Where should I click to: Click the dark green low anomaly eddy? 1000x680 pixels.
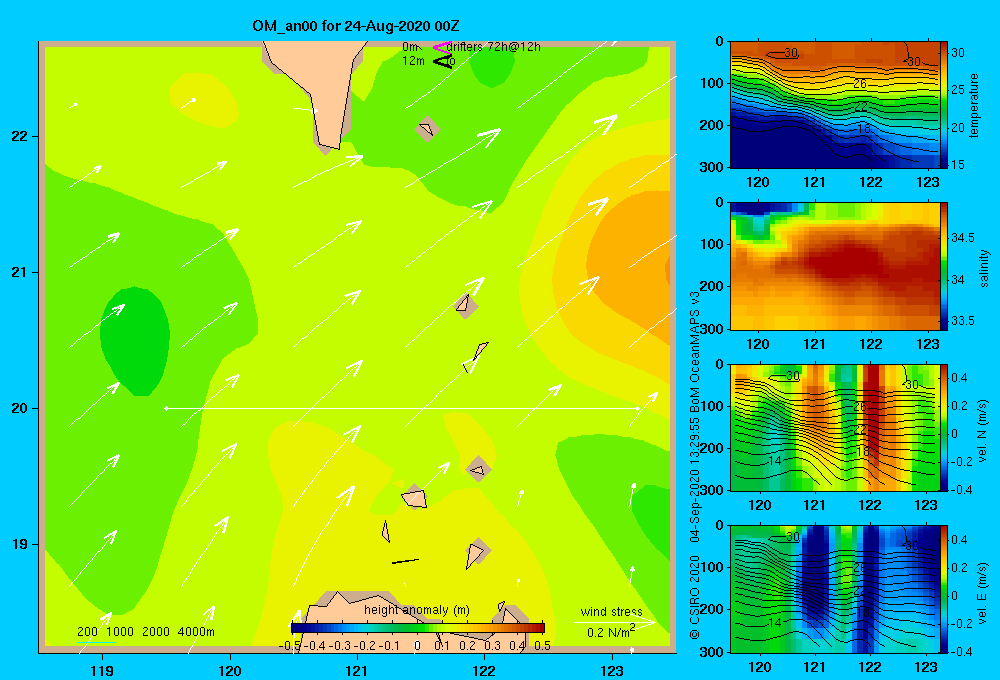point(135,340)
